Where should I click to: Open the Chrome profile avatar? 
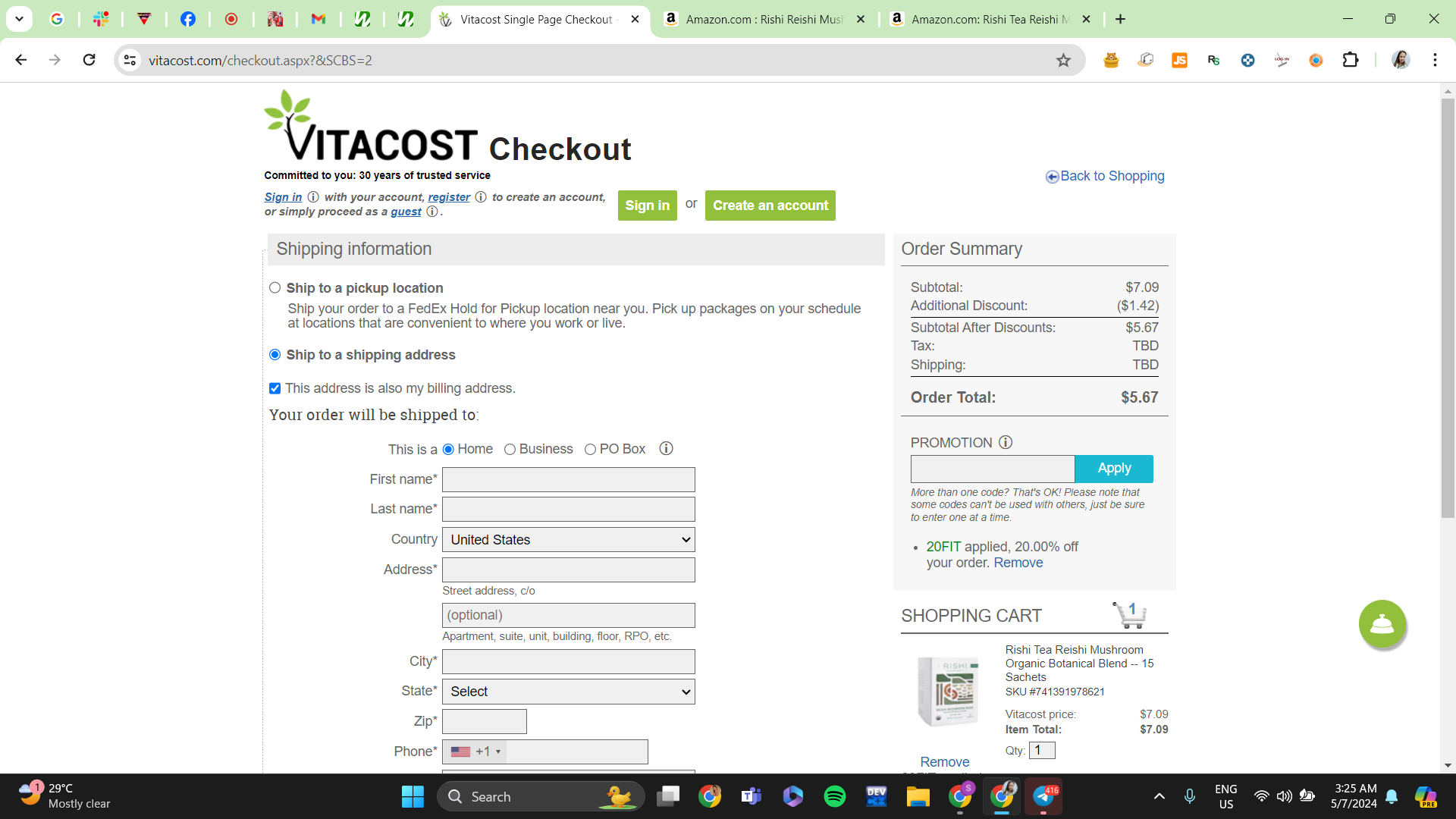1401,60
